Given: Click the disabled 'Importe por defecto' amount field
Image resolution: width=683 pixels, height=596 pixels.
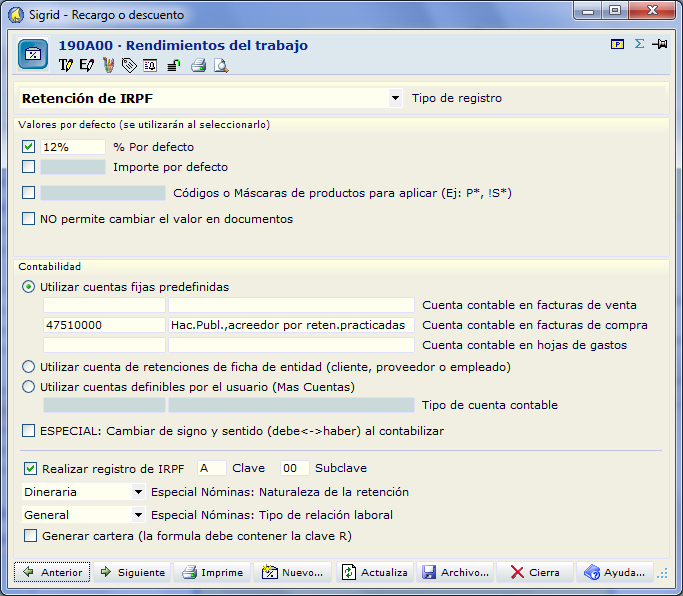Looking at the screenshot, I should (73, 167).
